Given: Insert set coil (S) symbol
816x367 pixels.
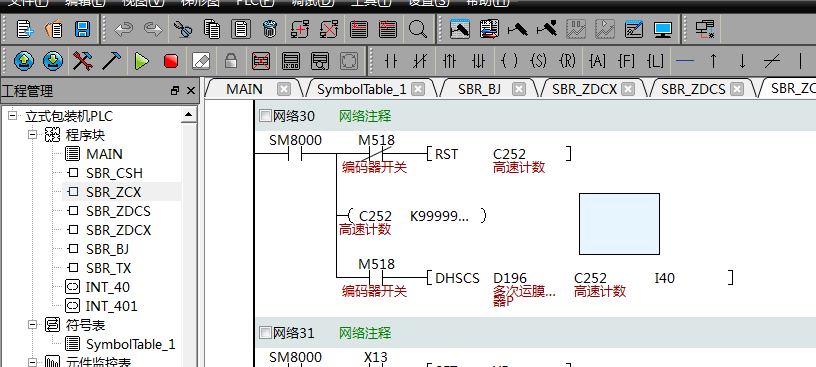Looking at the screenshot, I should point(538,61).
